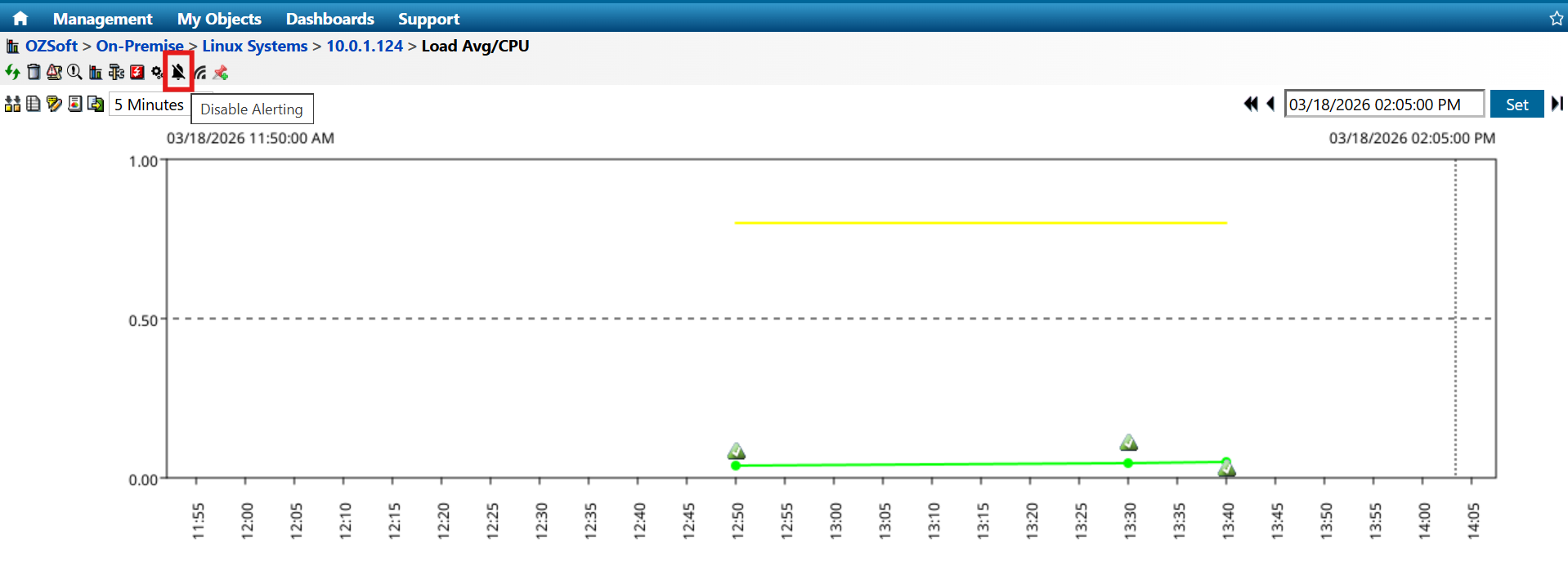Viewport: 1568px width, 562px height.
Task: Jump to latest time with skip-end arrow
Action: [x=1557, y=104]
